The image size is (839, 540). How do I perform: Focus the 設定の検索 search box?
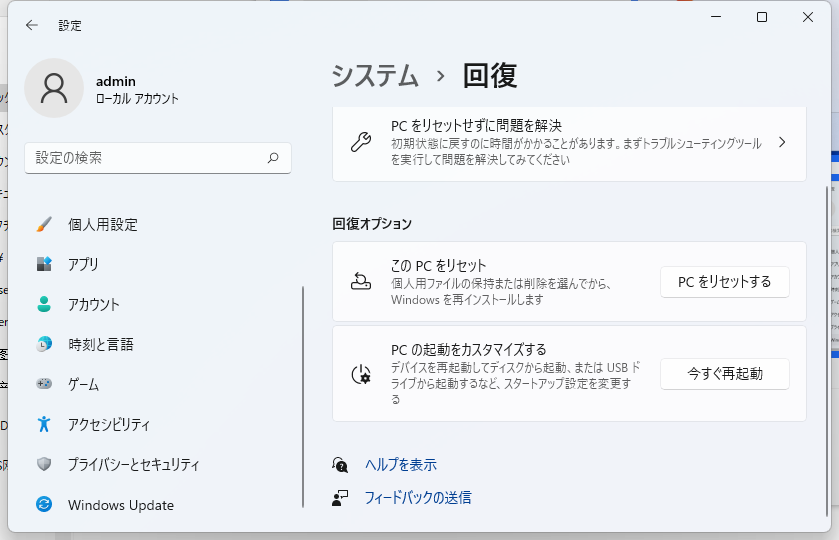(158, 158)
